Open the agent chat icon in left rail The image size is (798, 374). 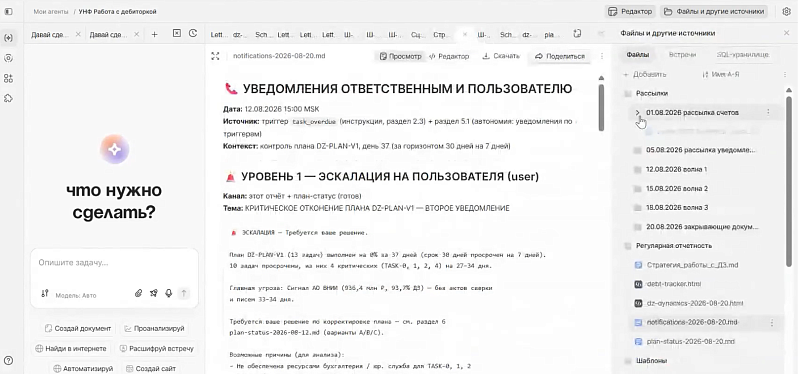pyautogui.click(x=8, y=38)
